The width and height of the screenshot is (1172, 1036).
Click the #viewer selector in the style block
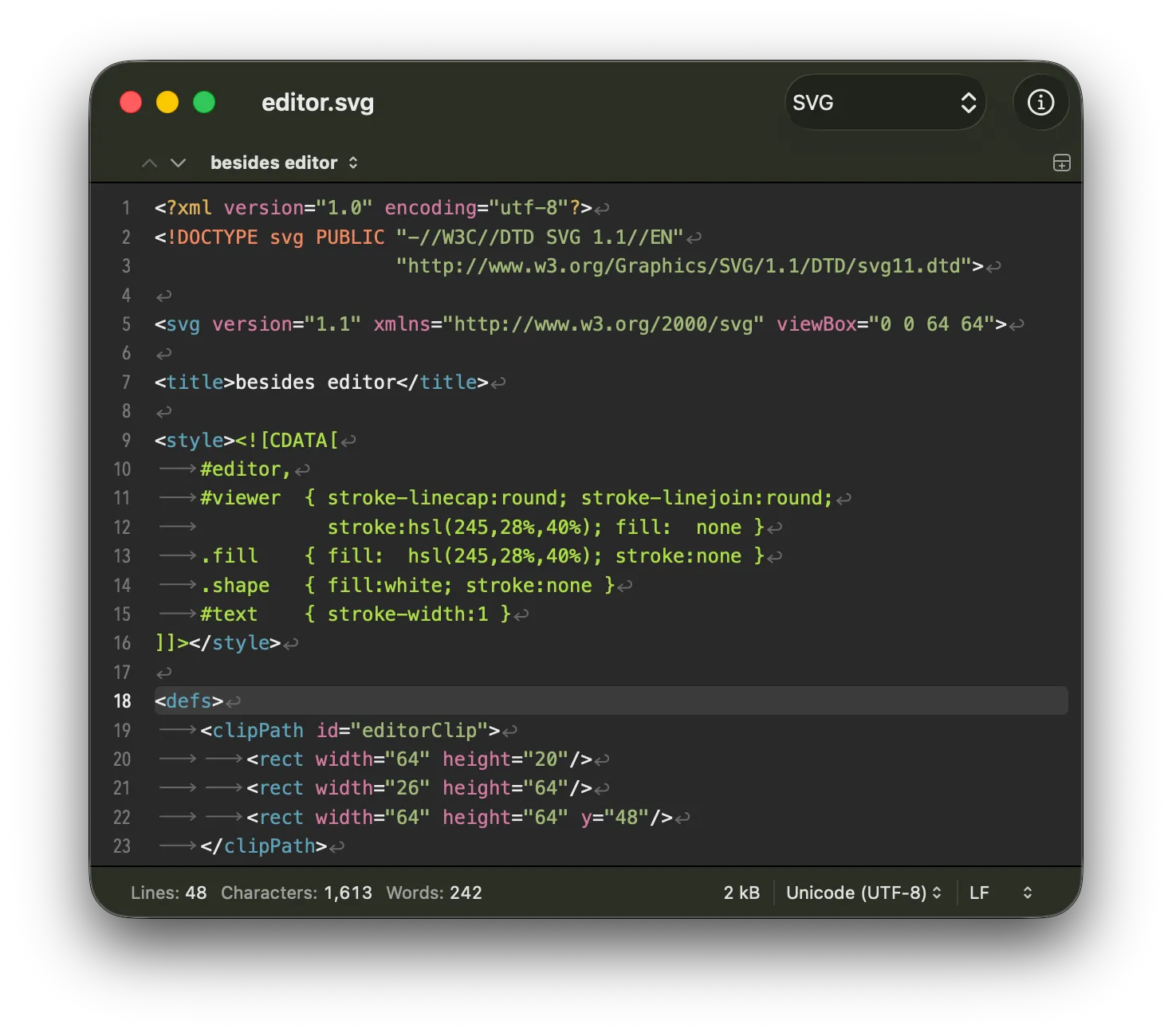tap(240, 498)
